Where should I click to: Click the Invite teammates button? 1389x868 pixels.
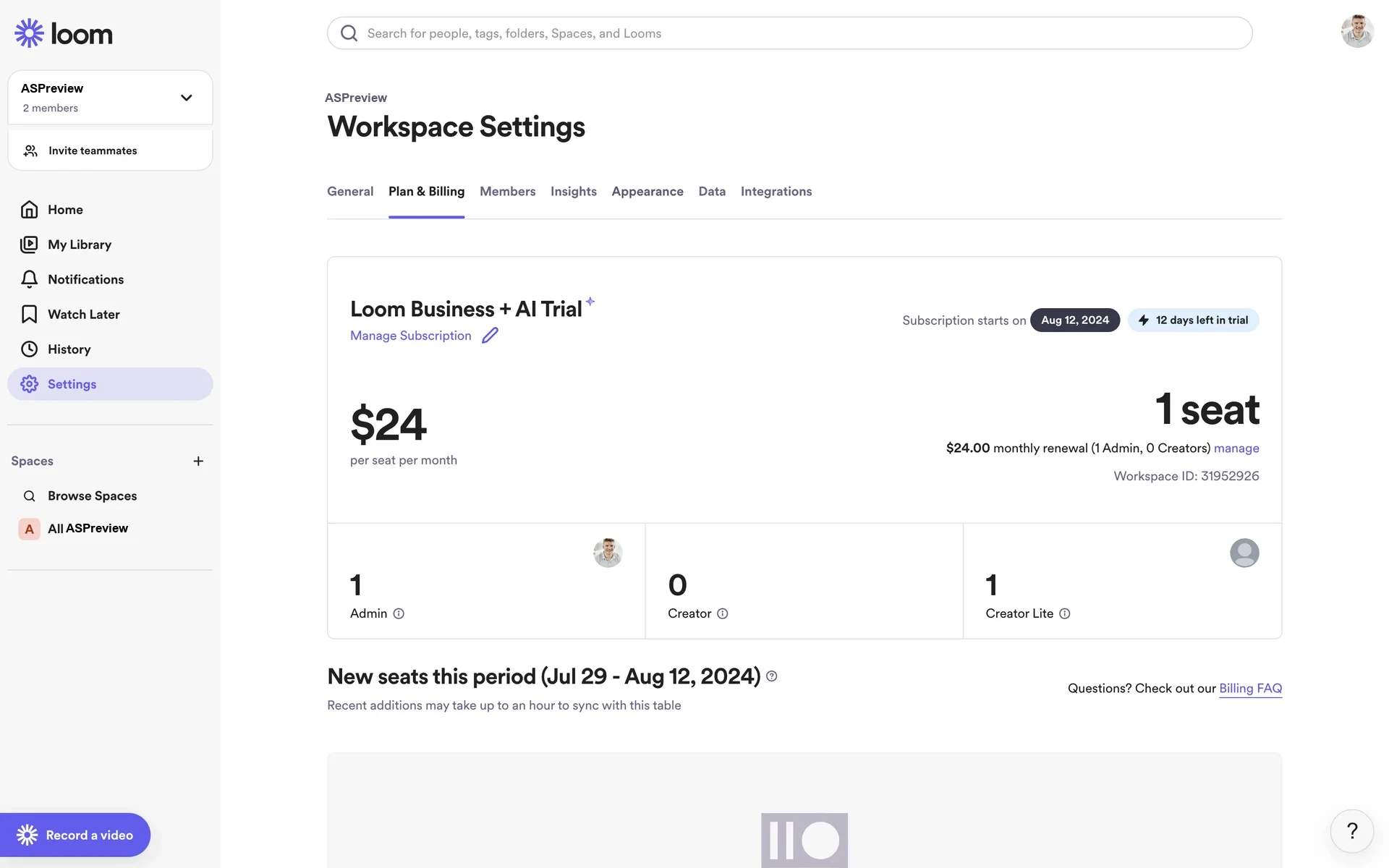point(110,150)
